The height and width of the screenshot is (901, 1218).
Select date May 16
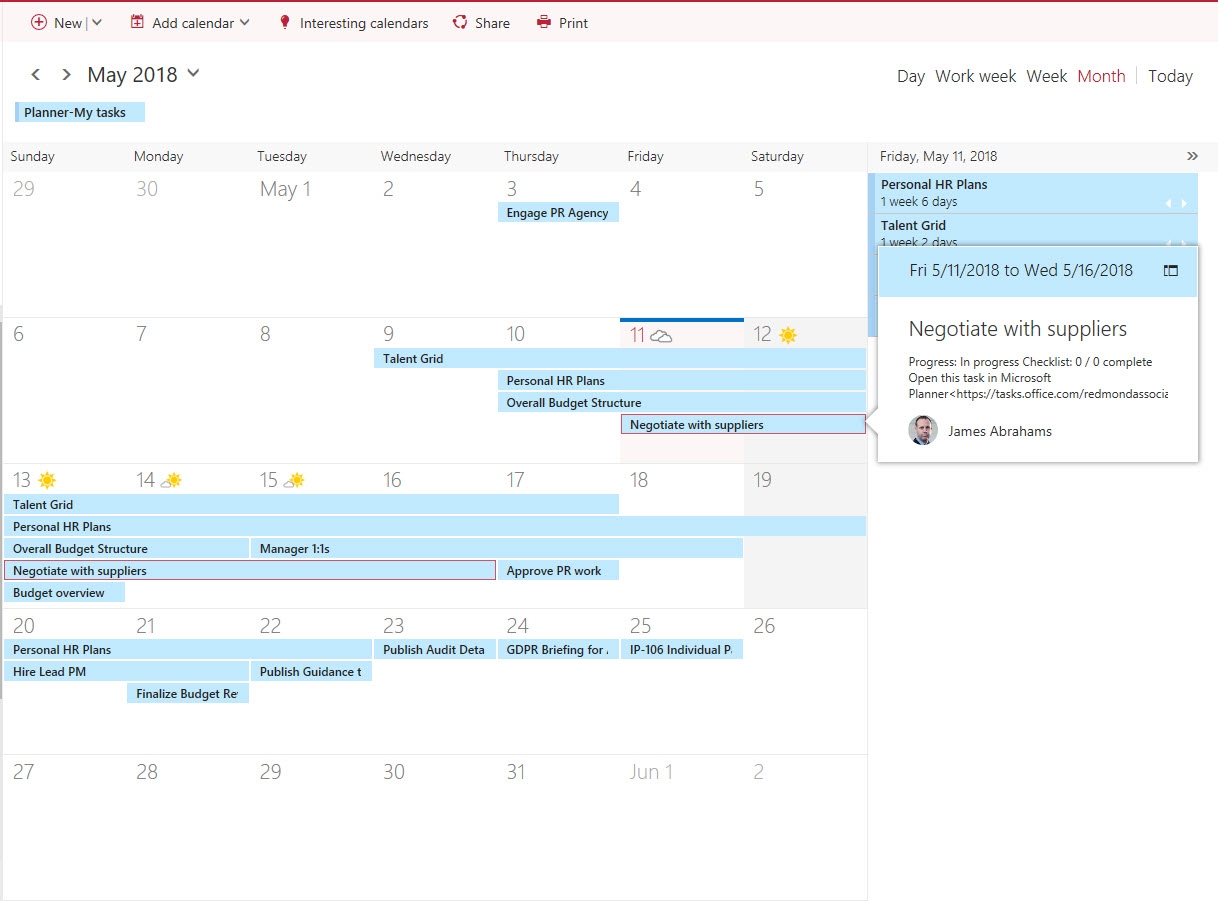[392, 480]
